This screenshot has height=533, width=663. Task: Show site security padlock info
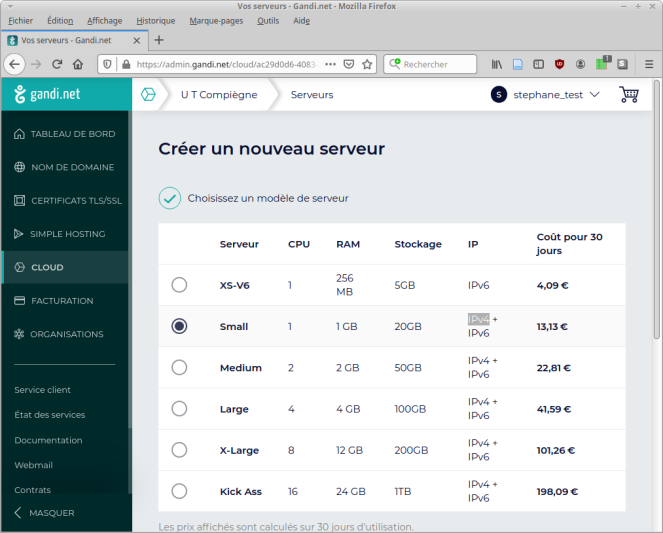coord(126,64)
